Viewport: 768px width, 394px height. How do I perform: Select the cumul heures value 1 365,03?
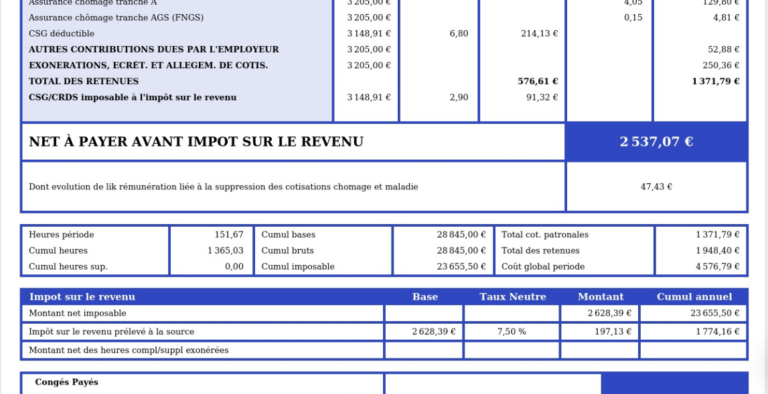click(226, 250)
